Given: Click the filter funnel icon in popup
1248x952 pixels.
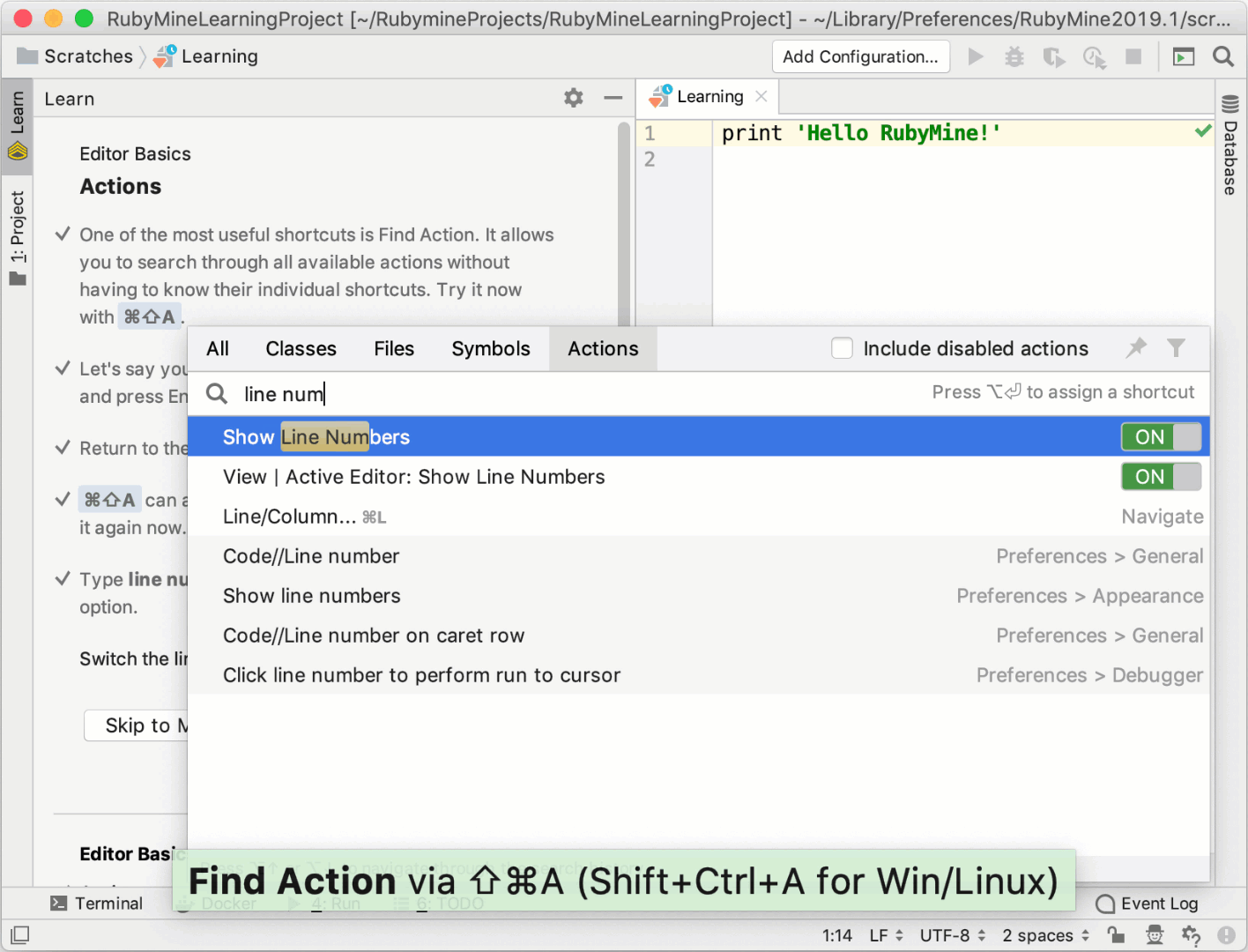Looking at the screenshot, I should 1176,348.
